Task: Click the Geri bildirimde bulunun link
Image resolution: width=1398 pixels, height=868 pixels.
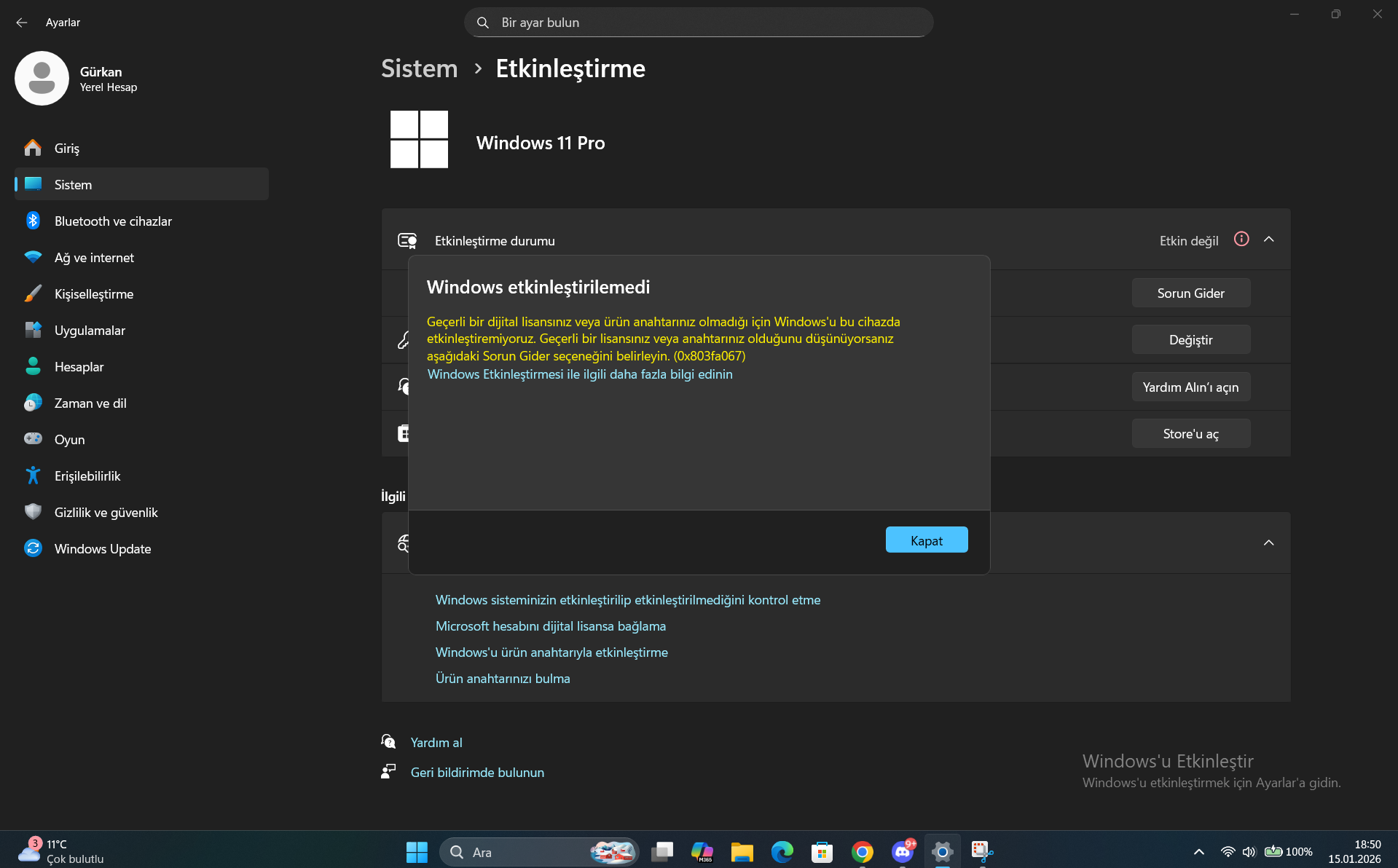Action: (477, 773)
